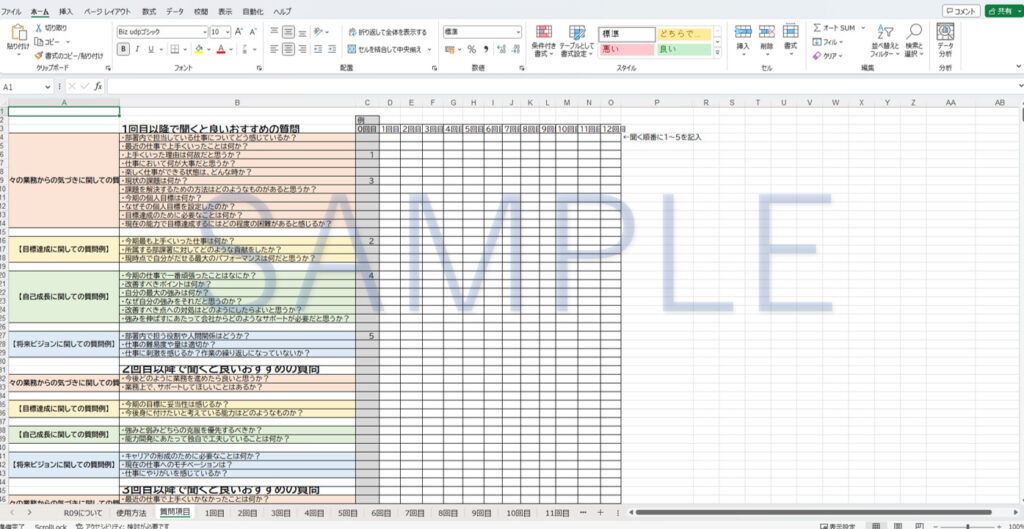Apply the 悪い (Bad) red cell style
Viewport: 1024px width, 529px height.
pos(626,50)
